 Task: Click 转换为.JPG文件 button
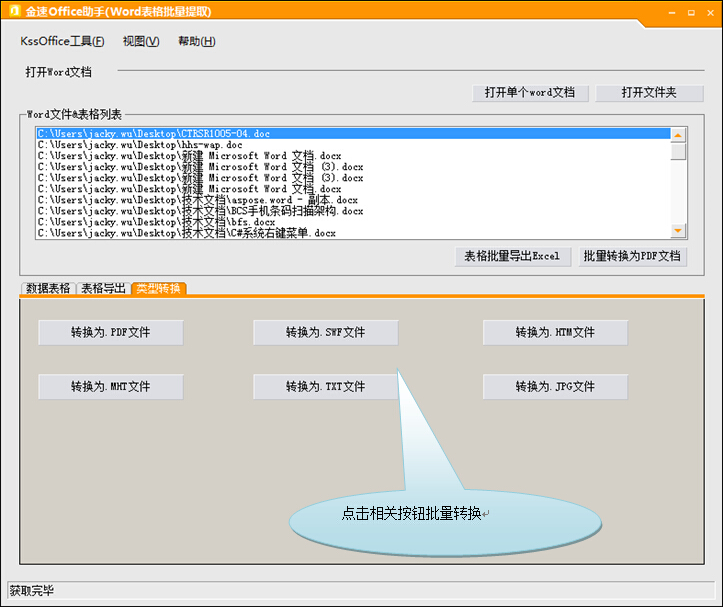click(x=555, y=387)
